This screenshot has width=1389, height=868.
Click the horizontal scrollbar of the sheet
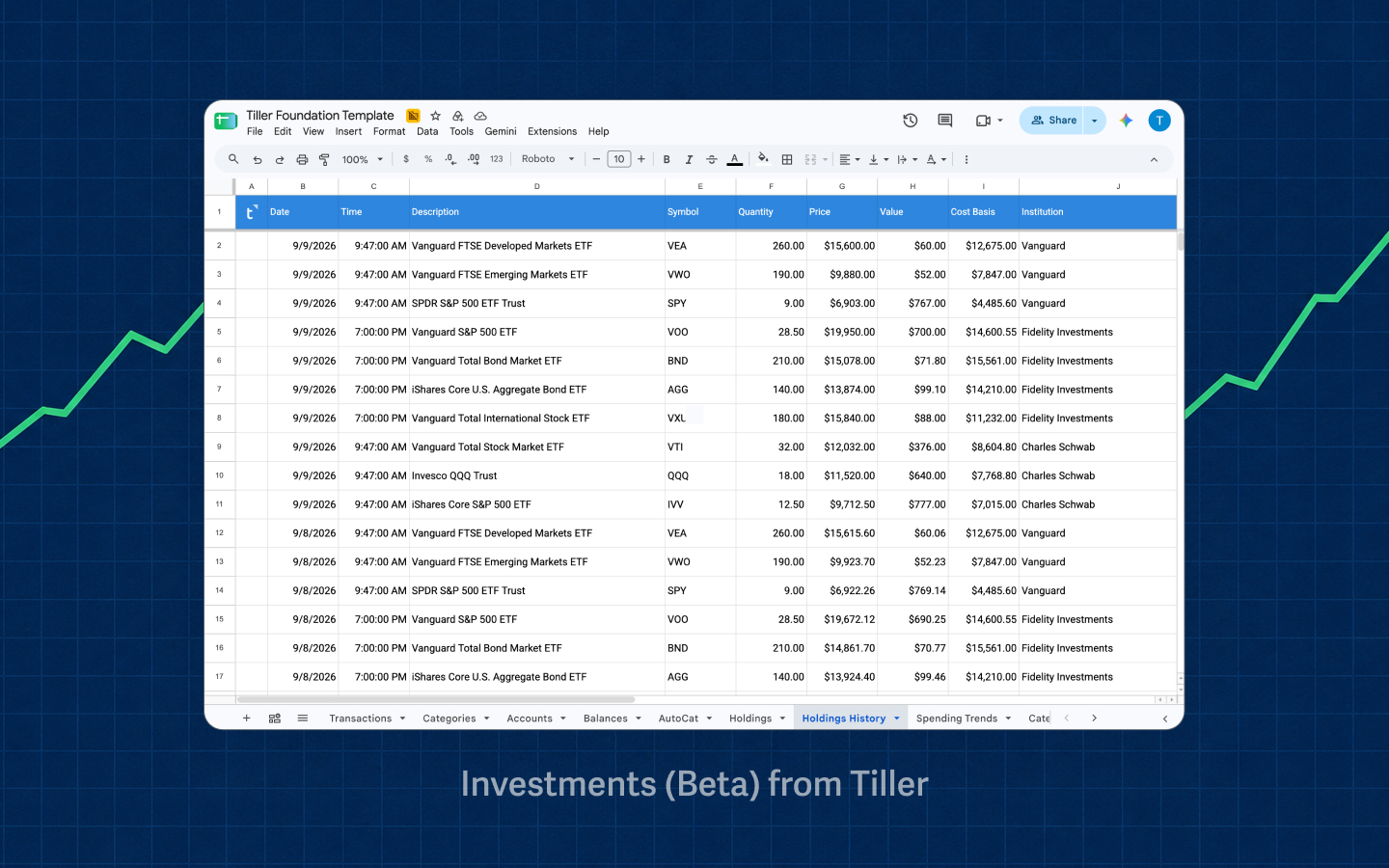pyautogui.click(x=436, y=699)
